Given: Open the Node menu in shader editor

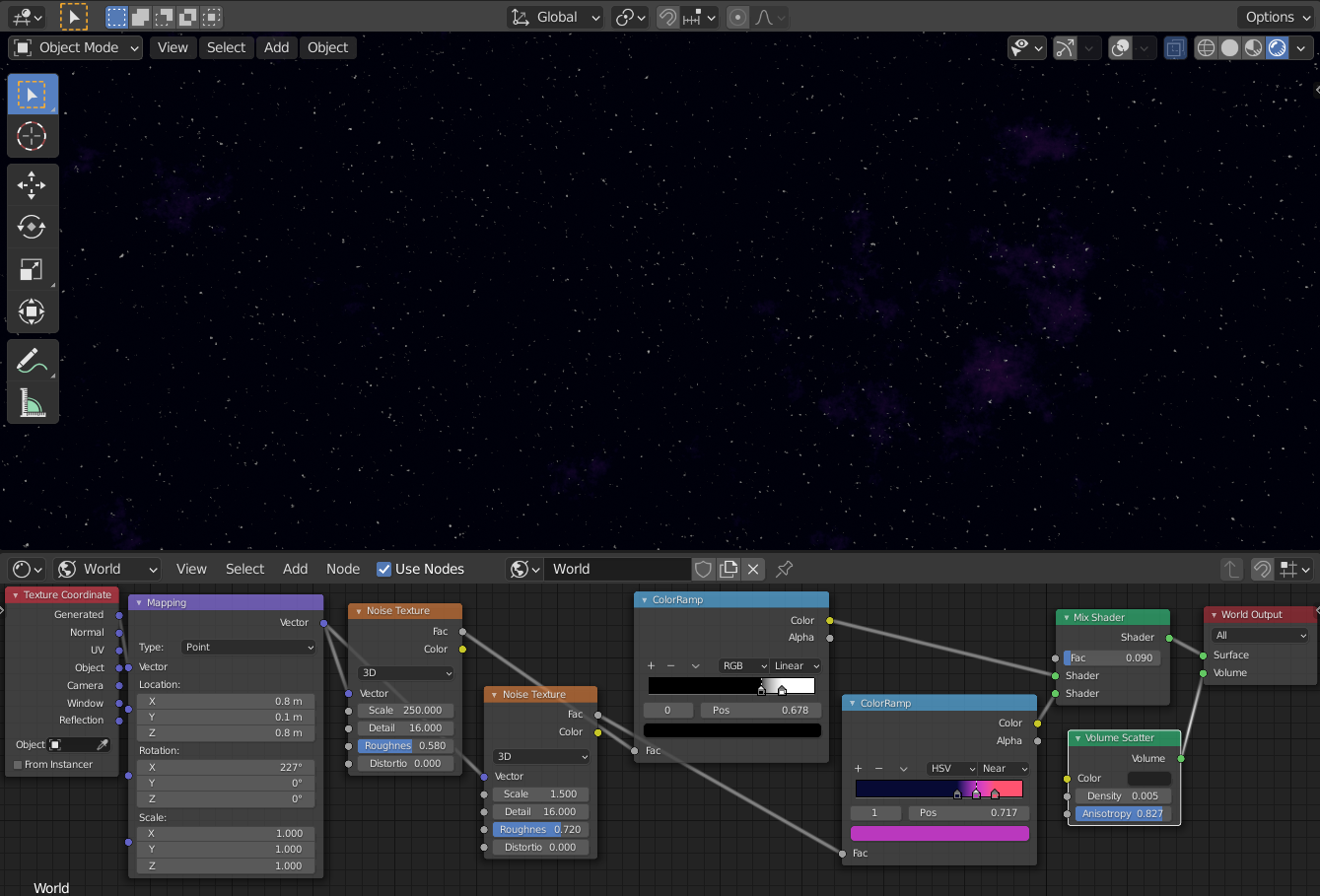Looking at the screenshot, I should click(x=342, y=569).
